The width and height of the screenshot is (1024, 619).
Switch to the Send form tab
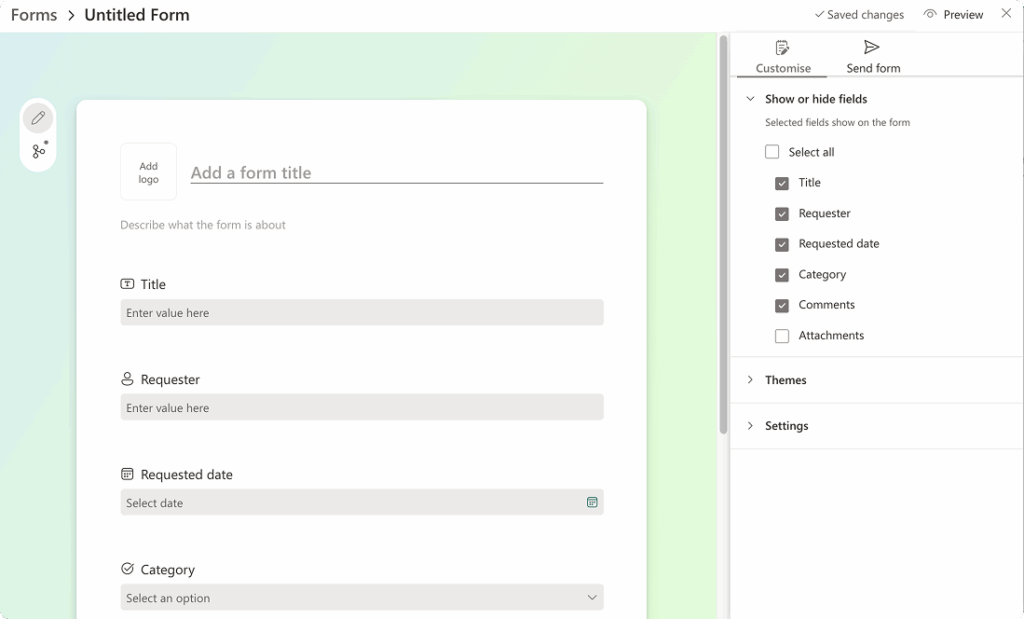coord(871,55)
